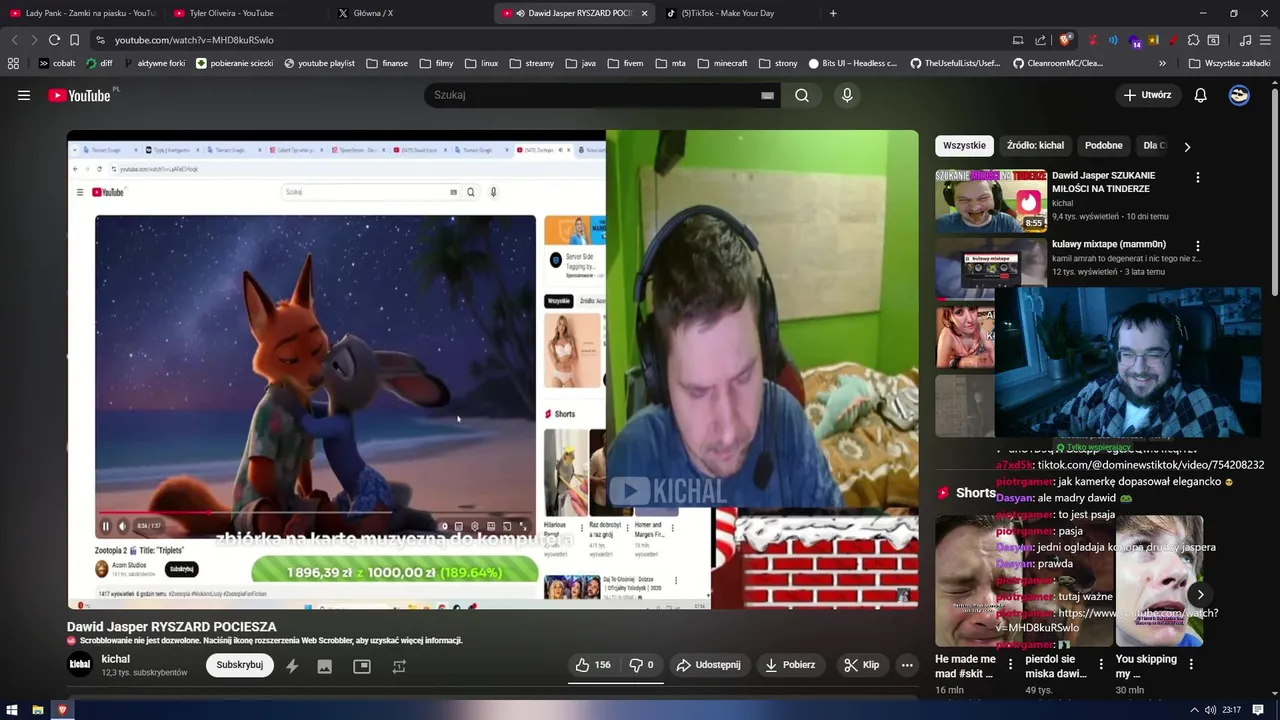The height and width of the screenshot is (720, 1280).
Task: Open the Dawid Jasper SZUKANIE MIŁOŚCI thumbnail
Action: (991, 201)
